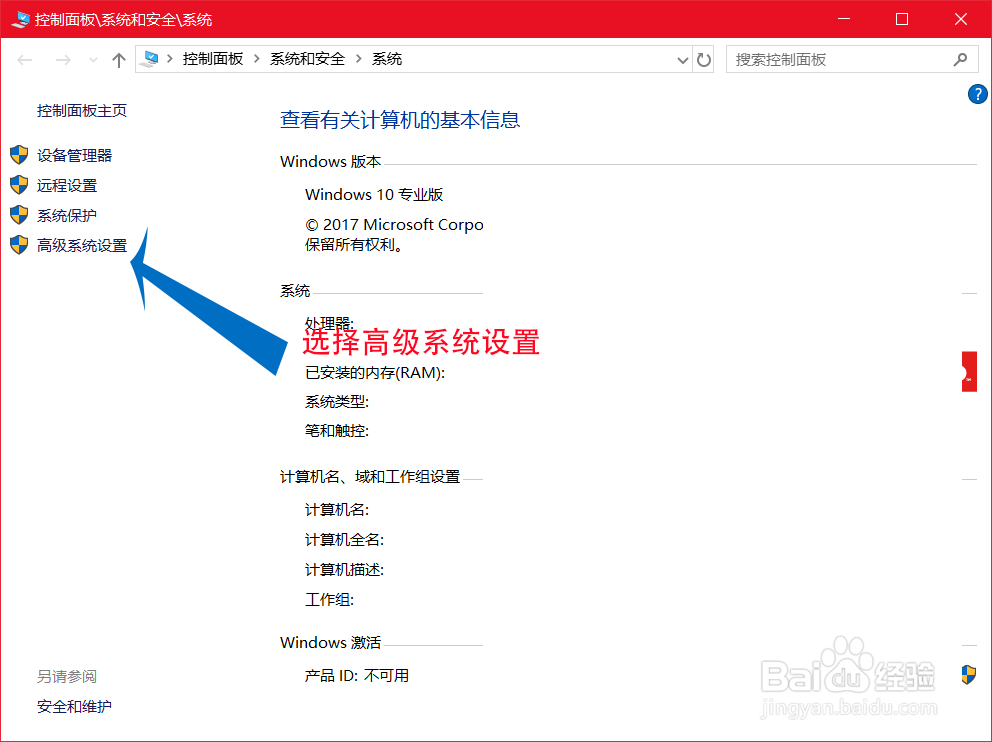The width and height of the screenshot is (992, 742).
Task: Select 控制面板 in the address breadcrumb
Action: [x=213, y=59]
